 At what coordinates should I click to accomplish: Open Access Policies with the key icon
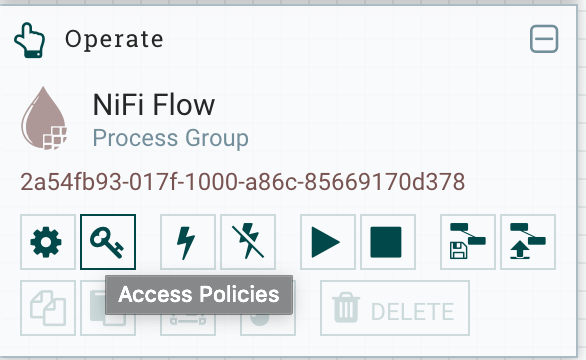(108, 242)
